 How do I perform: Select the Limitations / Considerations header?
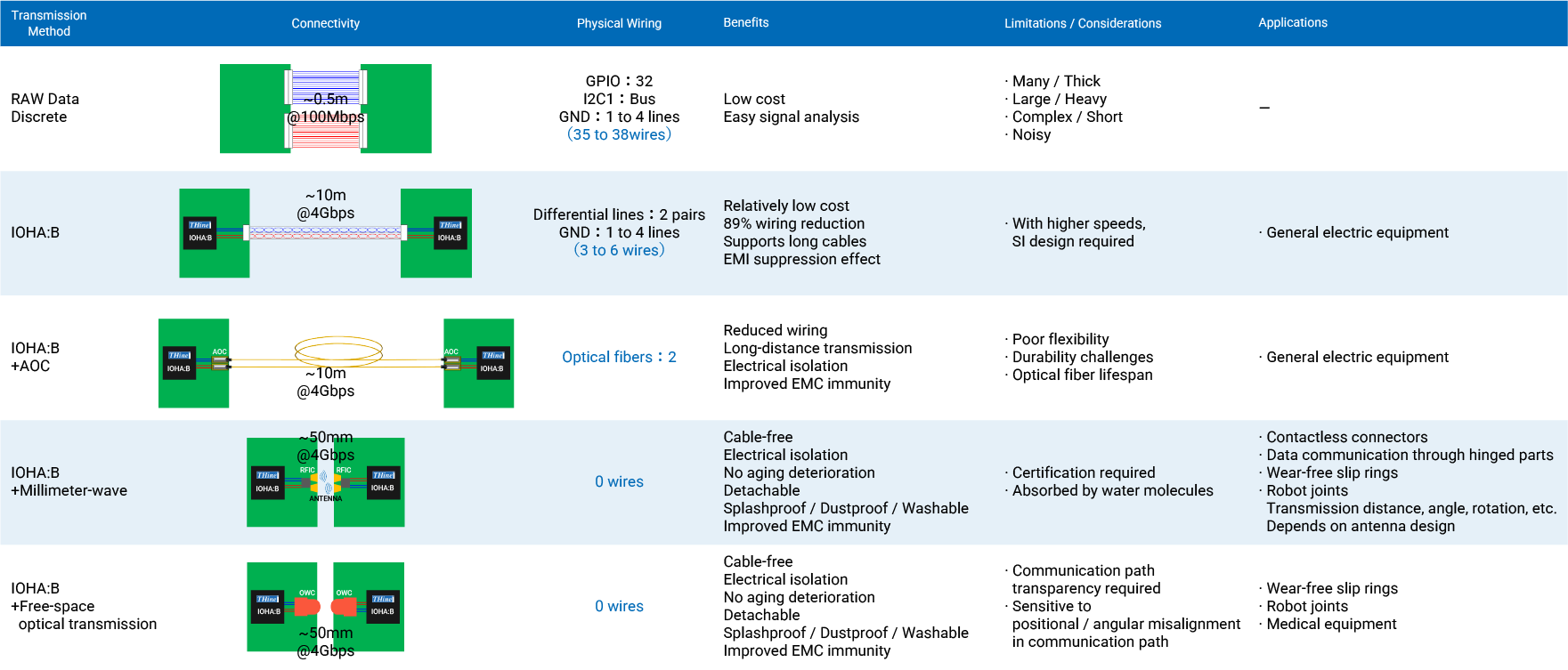coord(1083,23)
